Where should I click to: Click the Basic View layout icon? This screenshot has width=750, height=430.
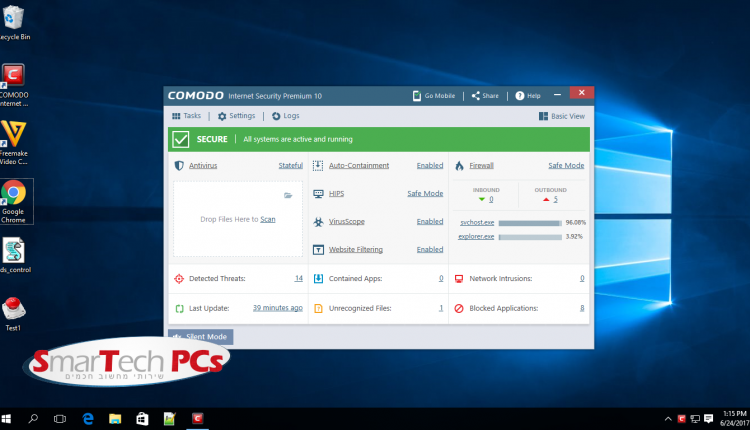(543, 116)
